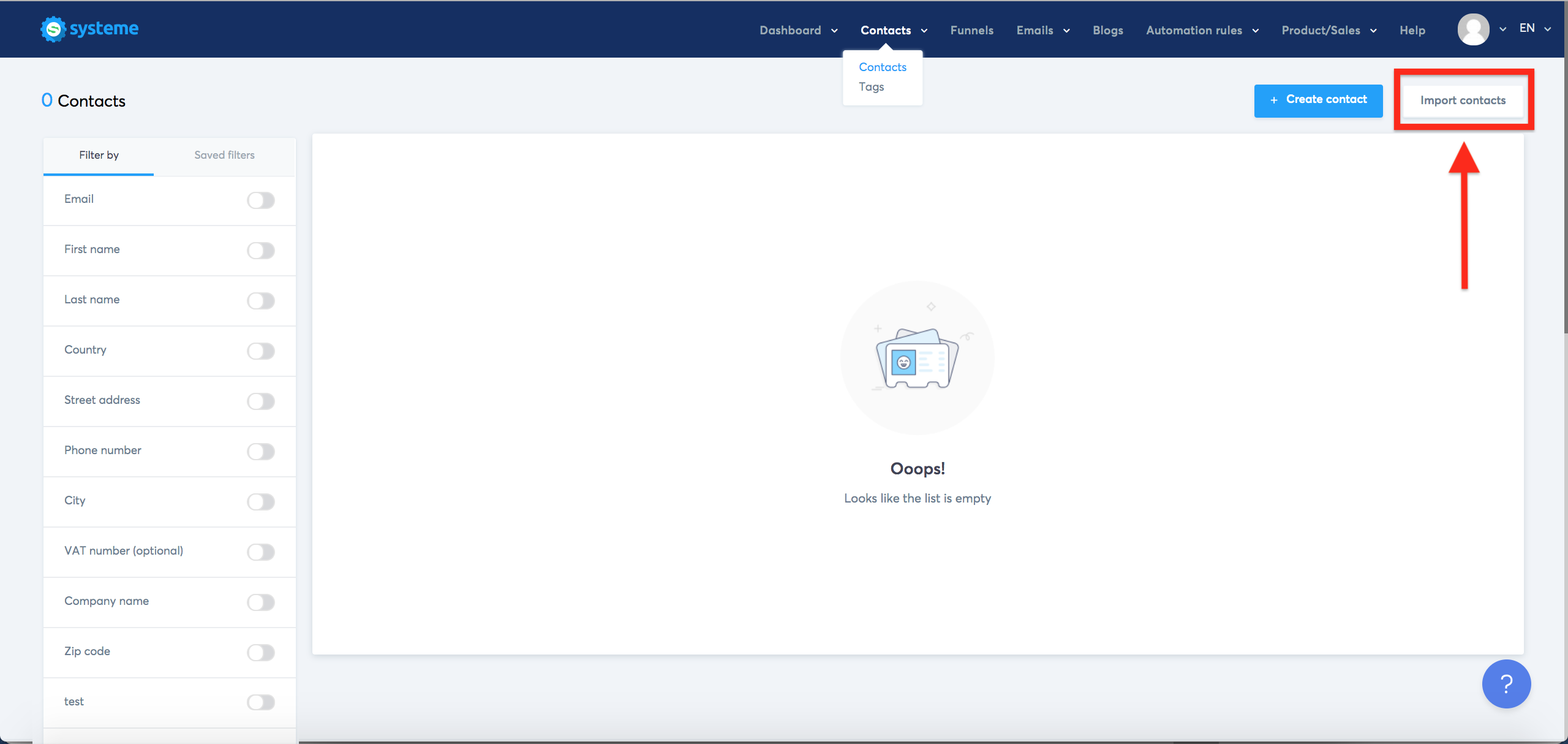
Task: Switch to the Saved filters tab
Action: [x=224, y=155]
